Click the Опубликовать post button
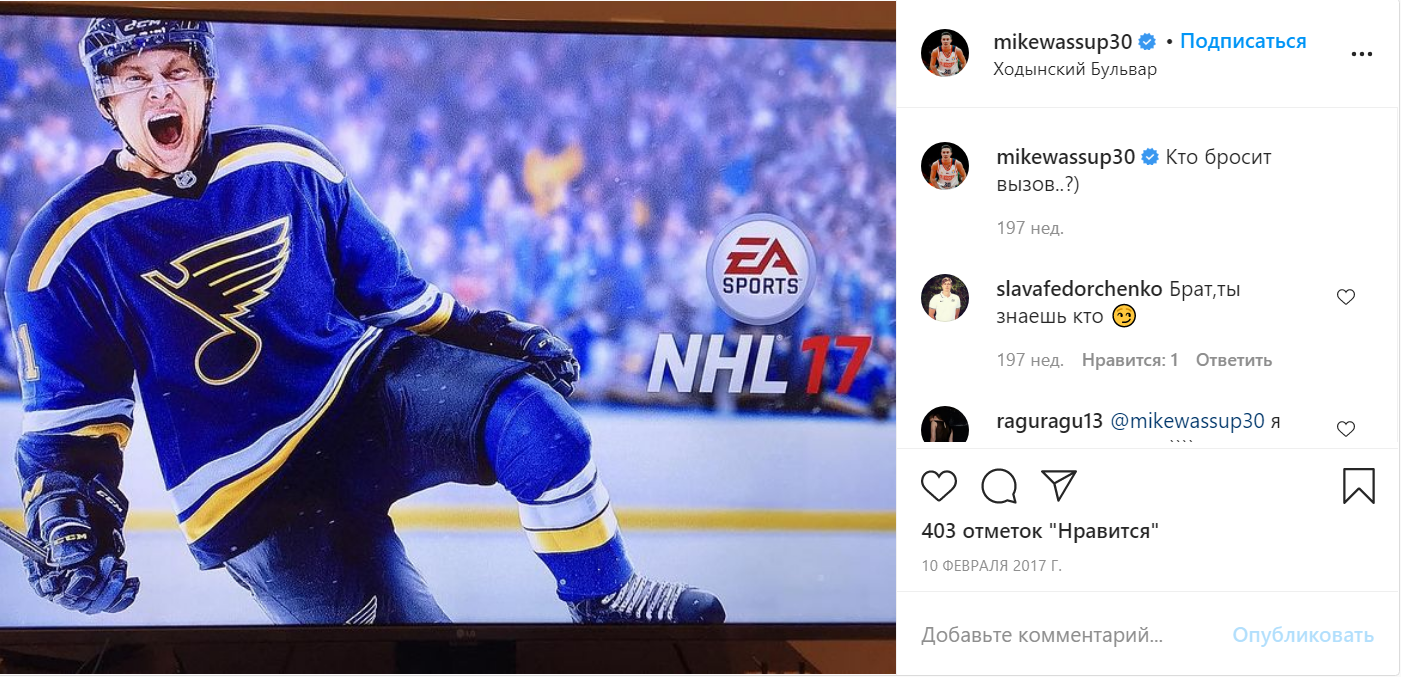 [1303, 635]
